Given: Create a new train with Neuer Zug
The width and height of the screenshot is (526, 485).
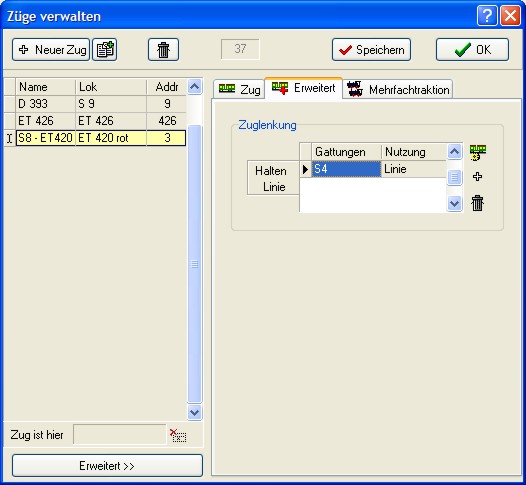Looking at the screenshot, I should coord(51,50).
